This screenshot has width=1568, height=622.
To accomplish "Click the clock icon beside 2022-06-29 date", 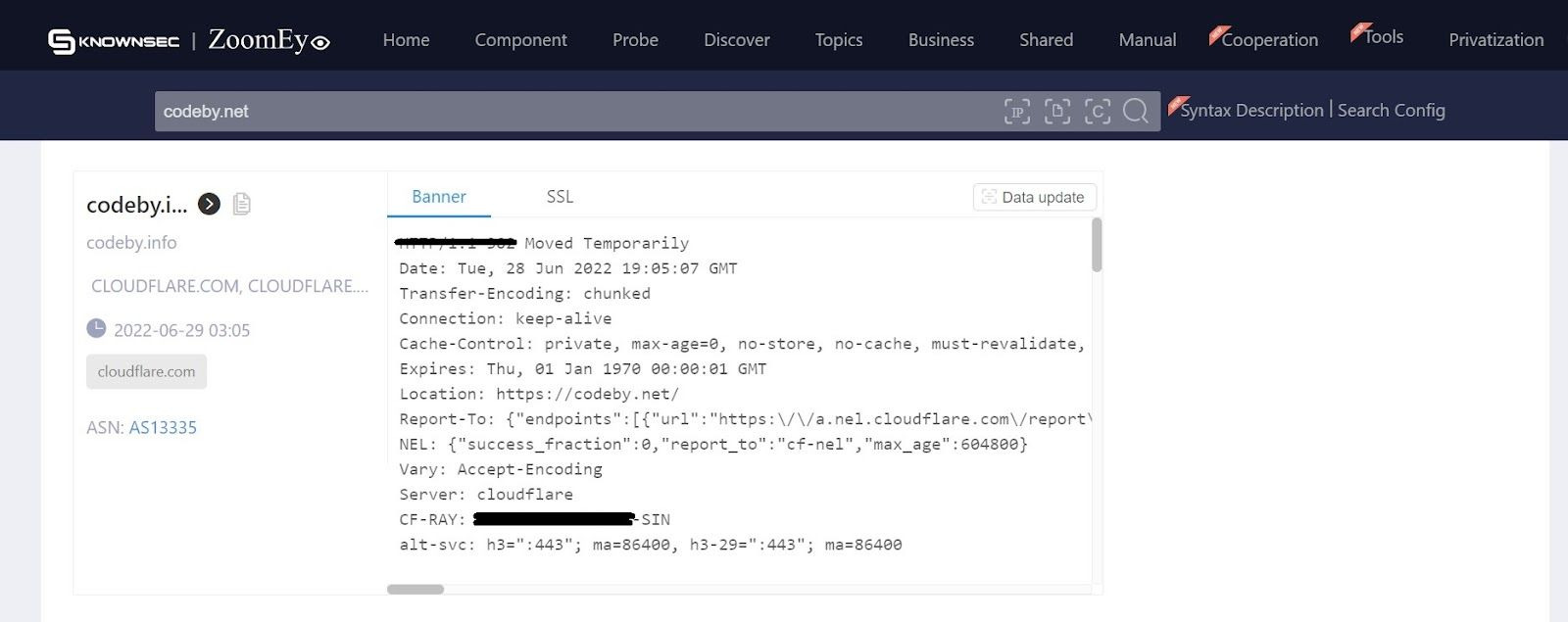I will [x=96, y=328].
